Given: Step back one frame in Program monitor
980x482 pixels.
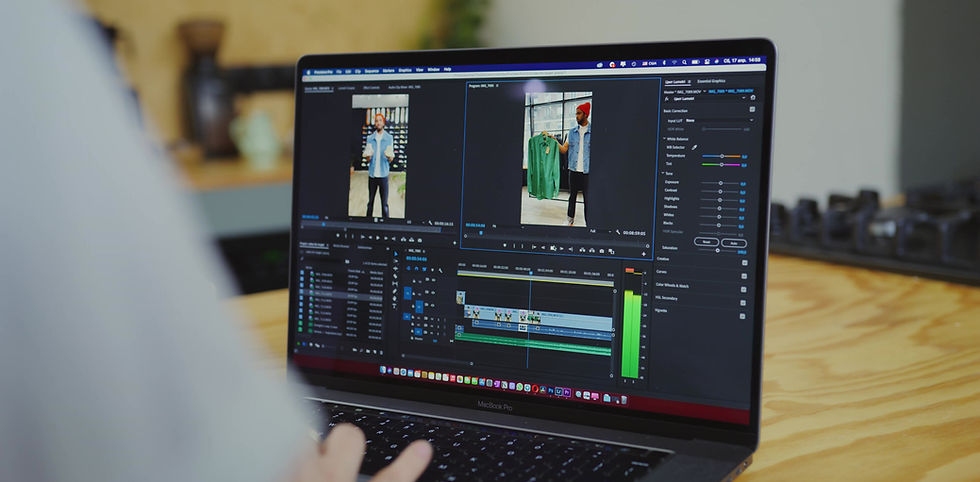Looking at the screenshot, I should (x=543, y=248).
